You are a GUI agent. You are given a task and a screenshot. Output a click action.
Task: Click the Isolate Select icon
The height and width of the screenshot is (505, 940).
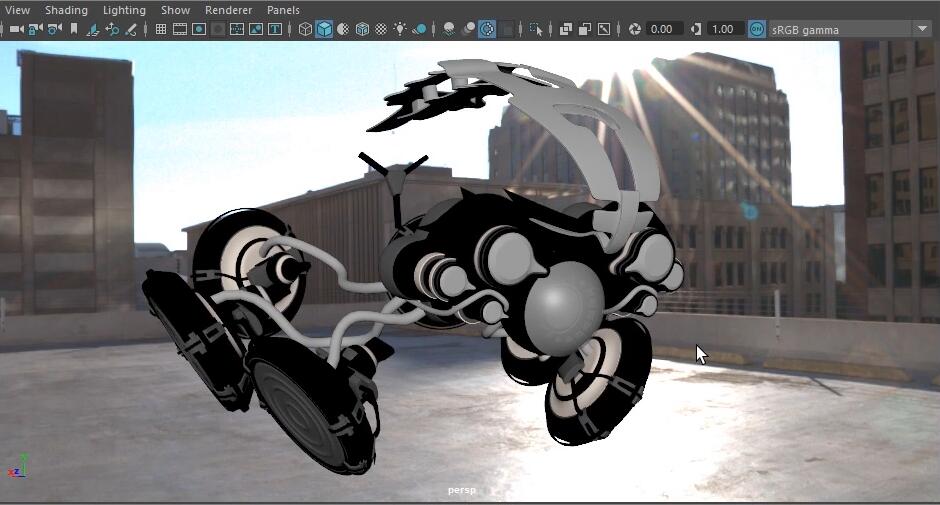536,29
